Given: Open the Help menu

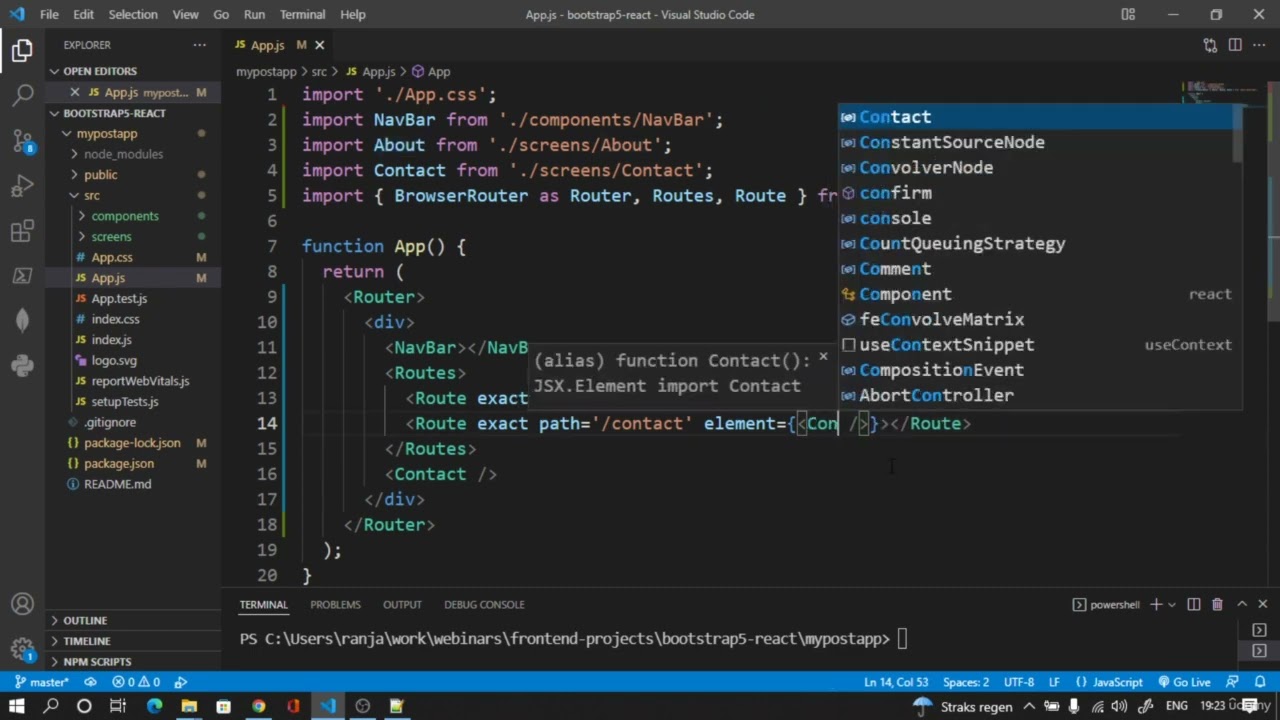Looking at the screenshot, I should point(353,14).
